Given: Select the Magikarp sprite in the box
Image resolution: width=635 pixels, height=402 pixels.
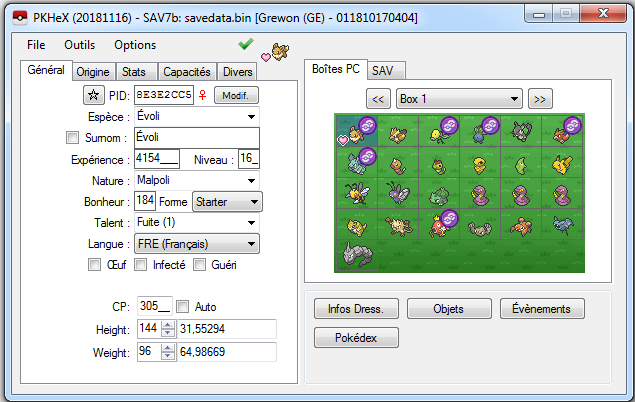Looking at the screenshot, I should tap(440, 225).
